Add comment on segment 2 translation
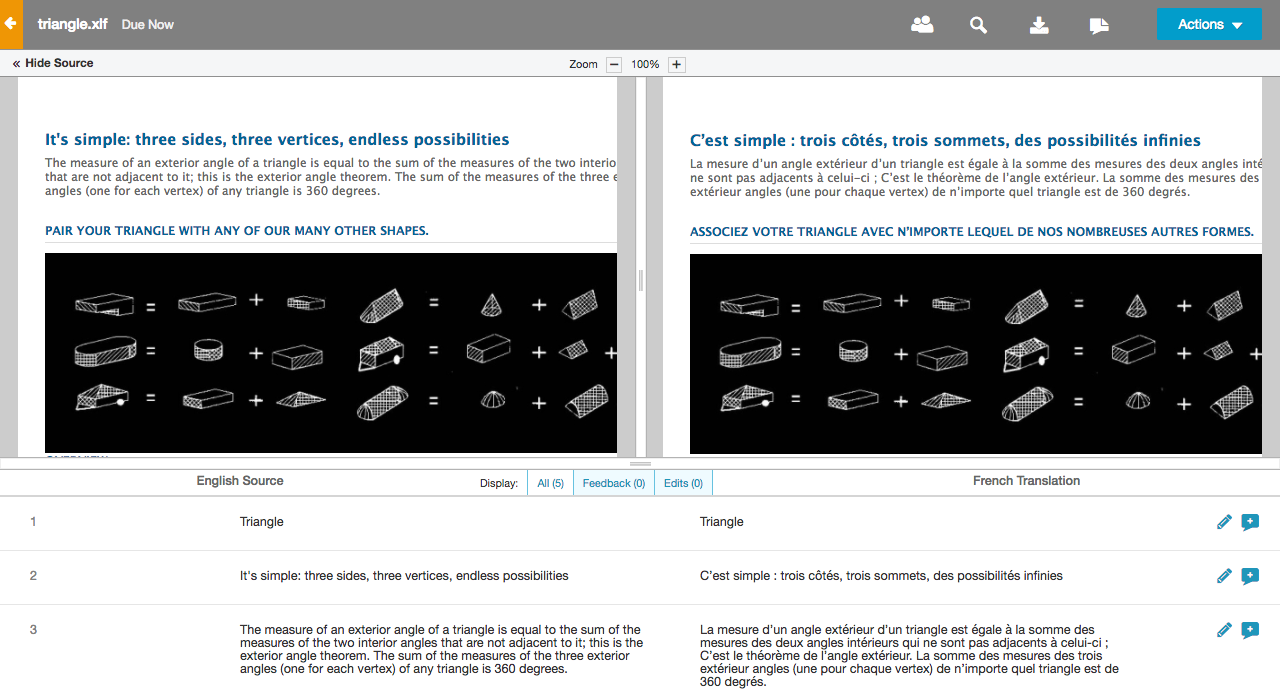1280x694 pixels. tap(1250, 576)
